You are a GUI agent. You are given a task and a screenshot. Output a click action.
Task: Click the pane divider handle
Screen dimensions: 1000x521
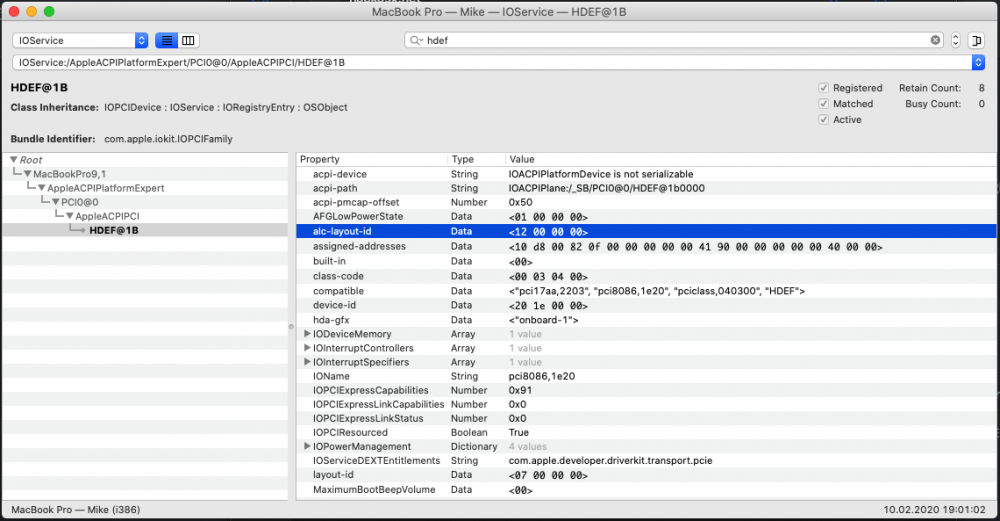click(291, 327)
